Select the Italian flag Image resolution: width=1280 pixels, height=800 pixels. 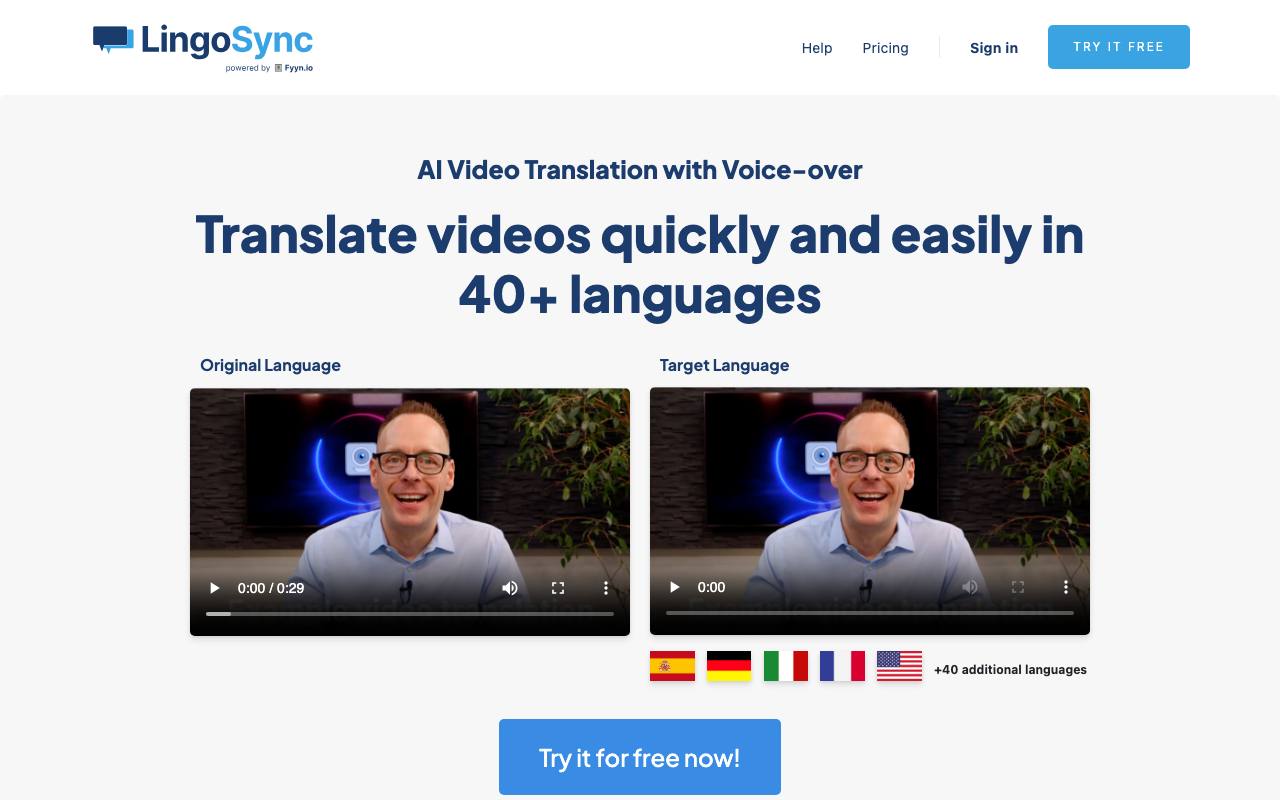pyautogui.click(x=786, y=666)
